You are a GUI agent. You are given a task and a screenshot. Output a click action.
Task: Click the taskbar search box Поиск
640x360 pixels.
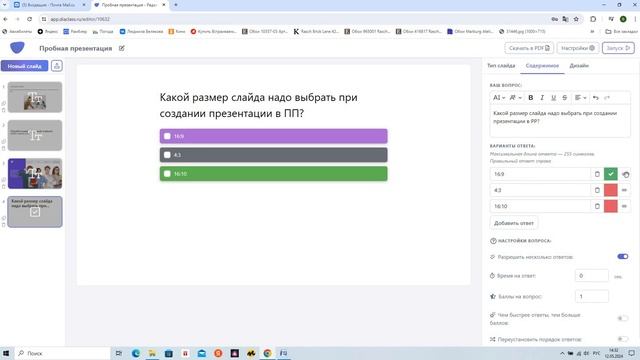coord(63,353)
